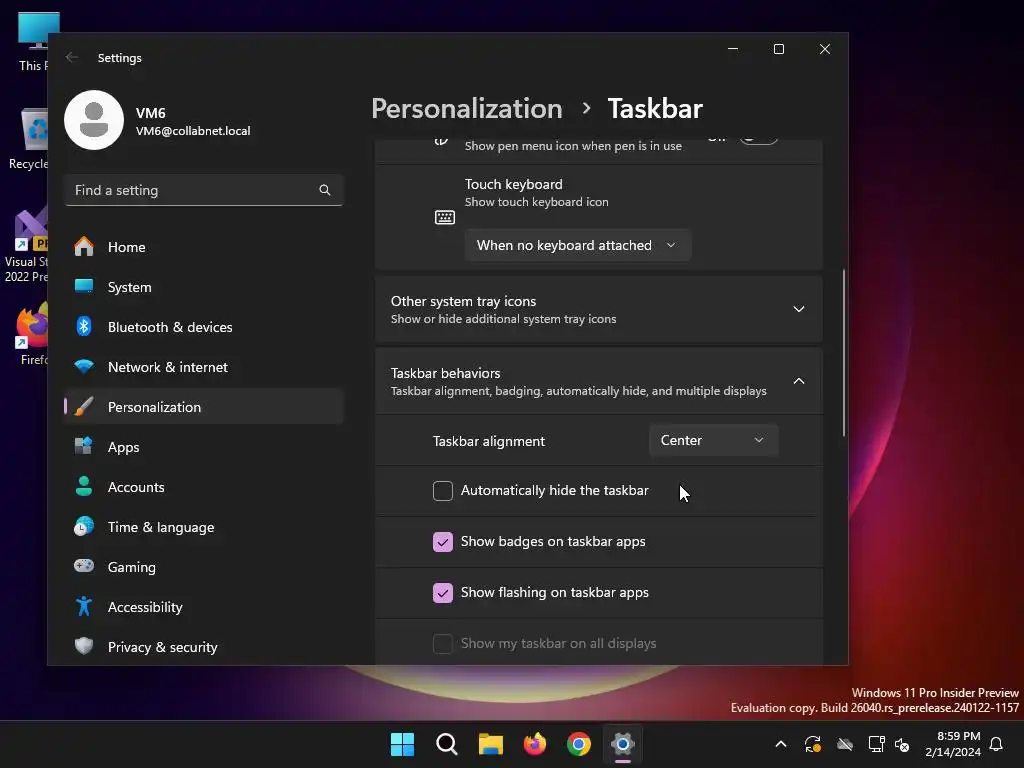1024x768 pixels.
Task: Click the Taskbar alignment label
Action: tap(488, 441)
